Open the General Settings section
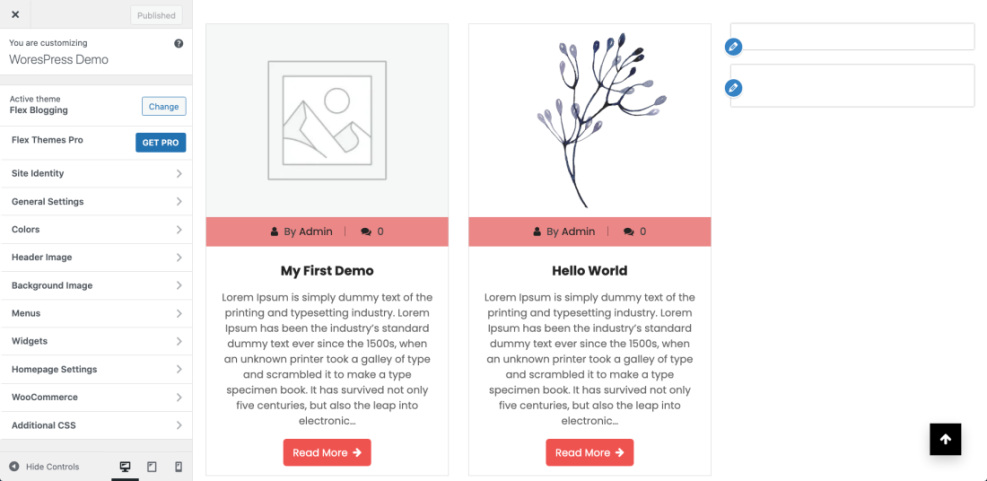This screenshot has width=987, height=481. click(96, 202)
